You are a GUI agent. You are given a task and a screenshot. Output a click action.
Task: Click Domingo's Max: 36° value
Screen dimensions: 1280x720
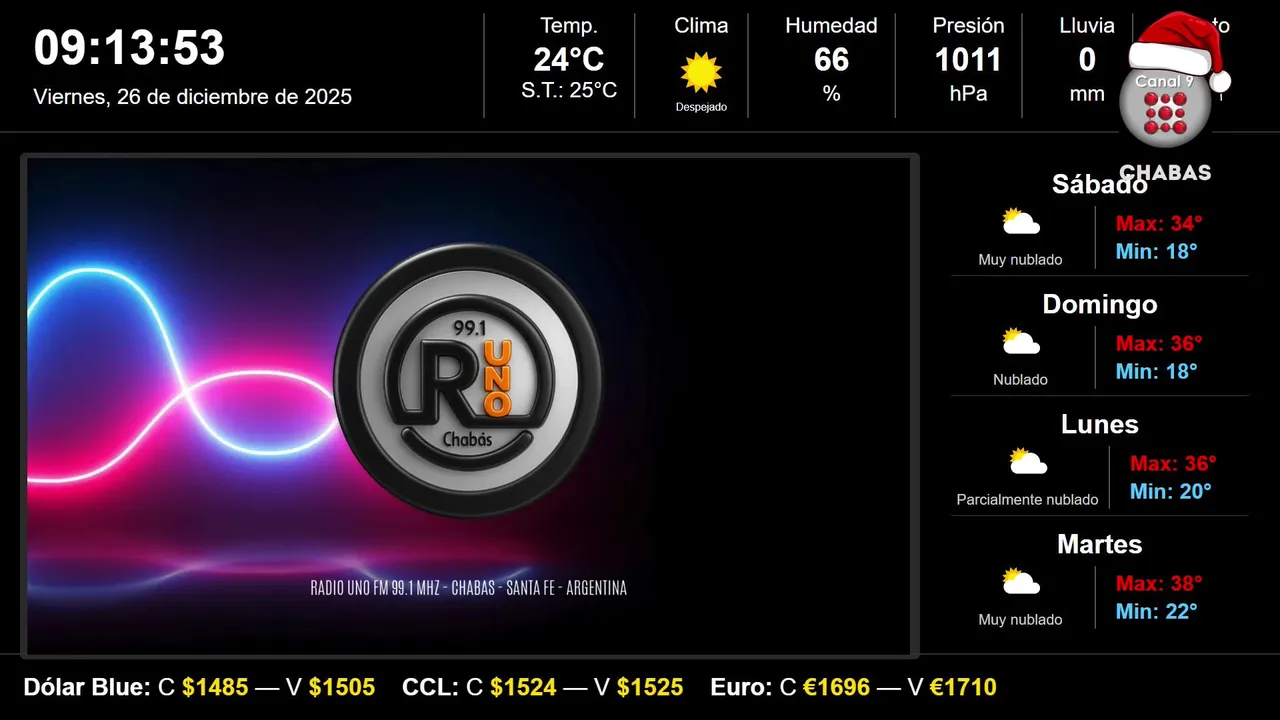[x=1159, y=343]
